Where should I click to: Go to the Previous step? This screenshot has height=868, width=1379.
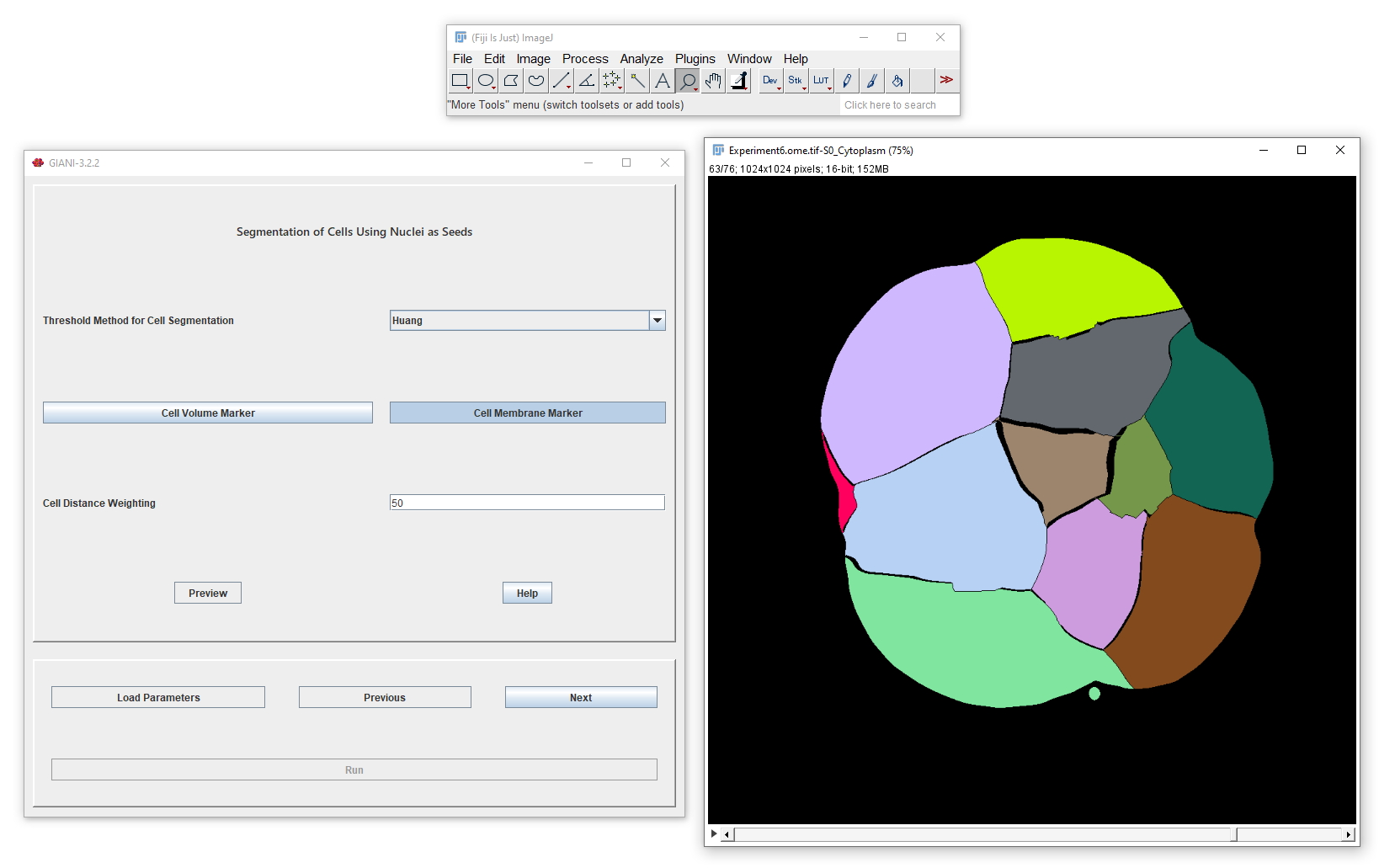coord(385,697)
